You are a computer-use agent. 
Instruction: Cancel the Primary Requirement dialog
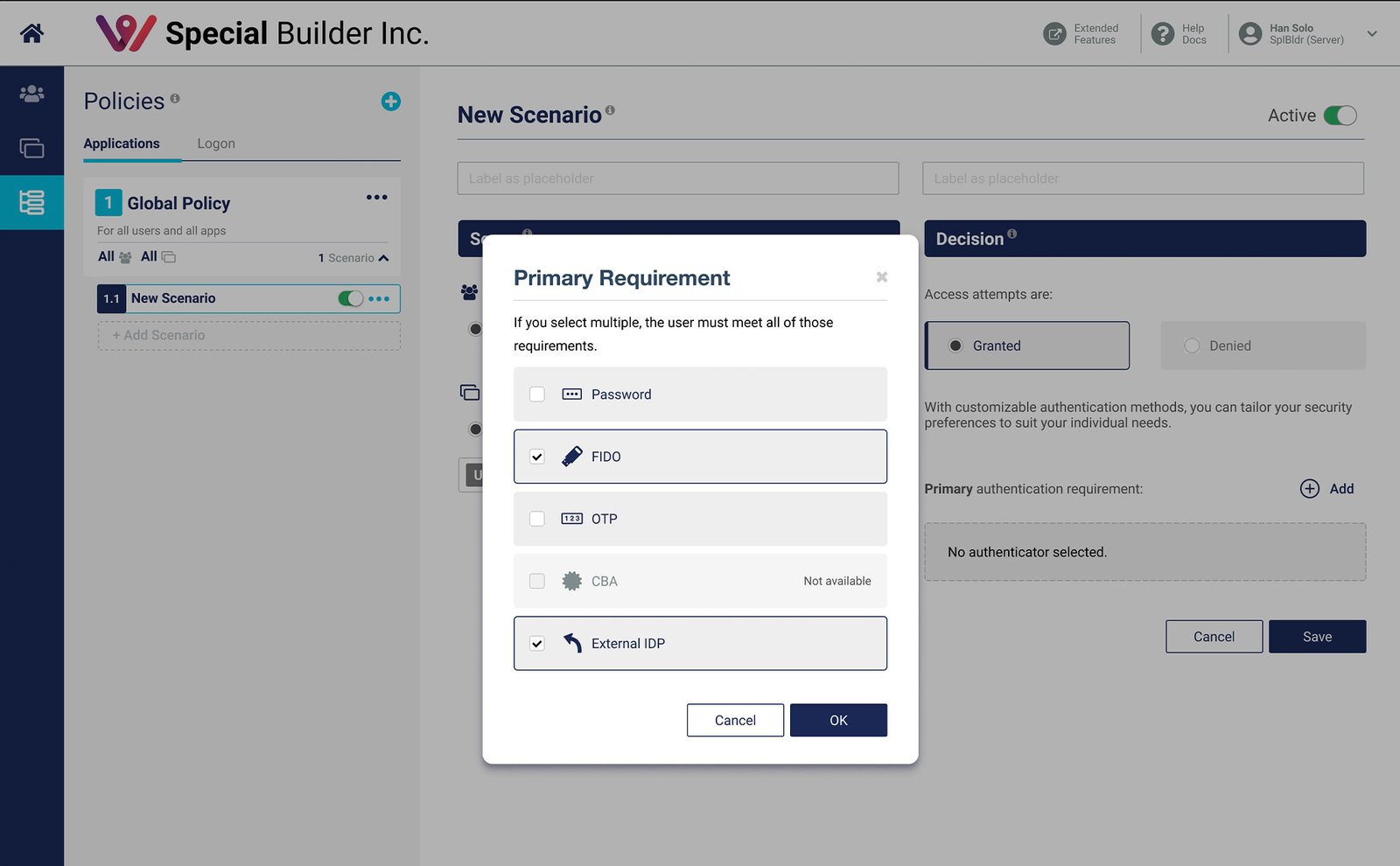735,720
